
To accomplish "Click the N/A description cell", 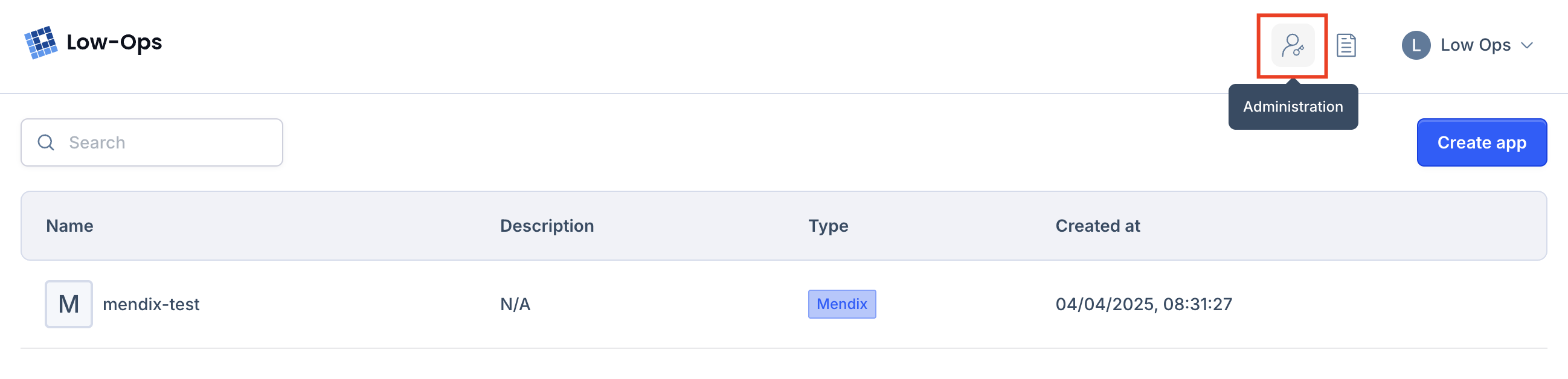I will point(515,304).
